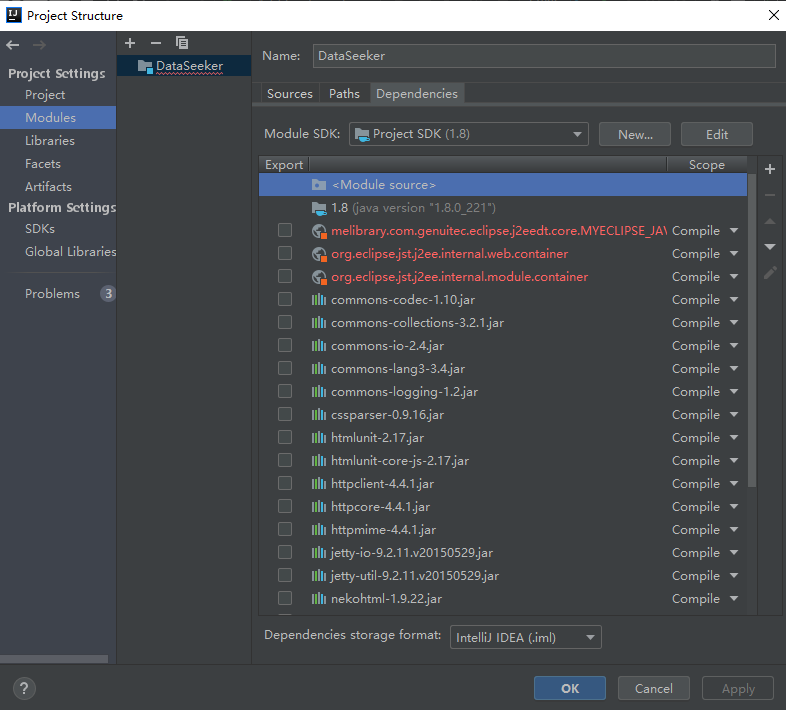Go back using the left arrow
The width and height of the screenshot is (786, 710).
[x=13, y=45]
